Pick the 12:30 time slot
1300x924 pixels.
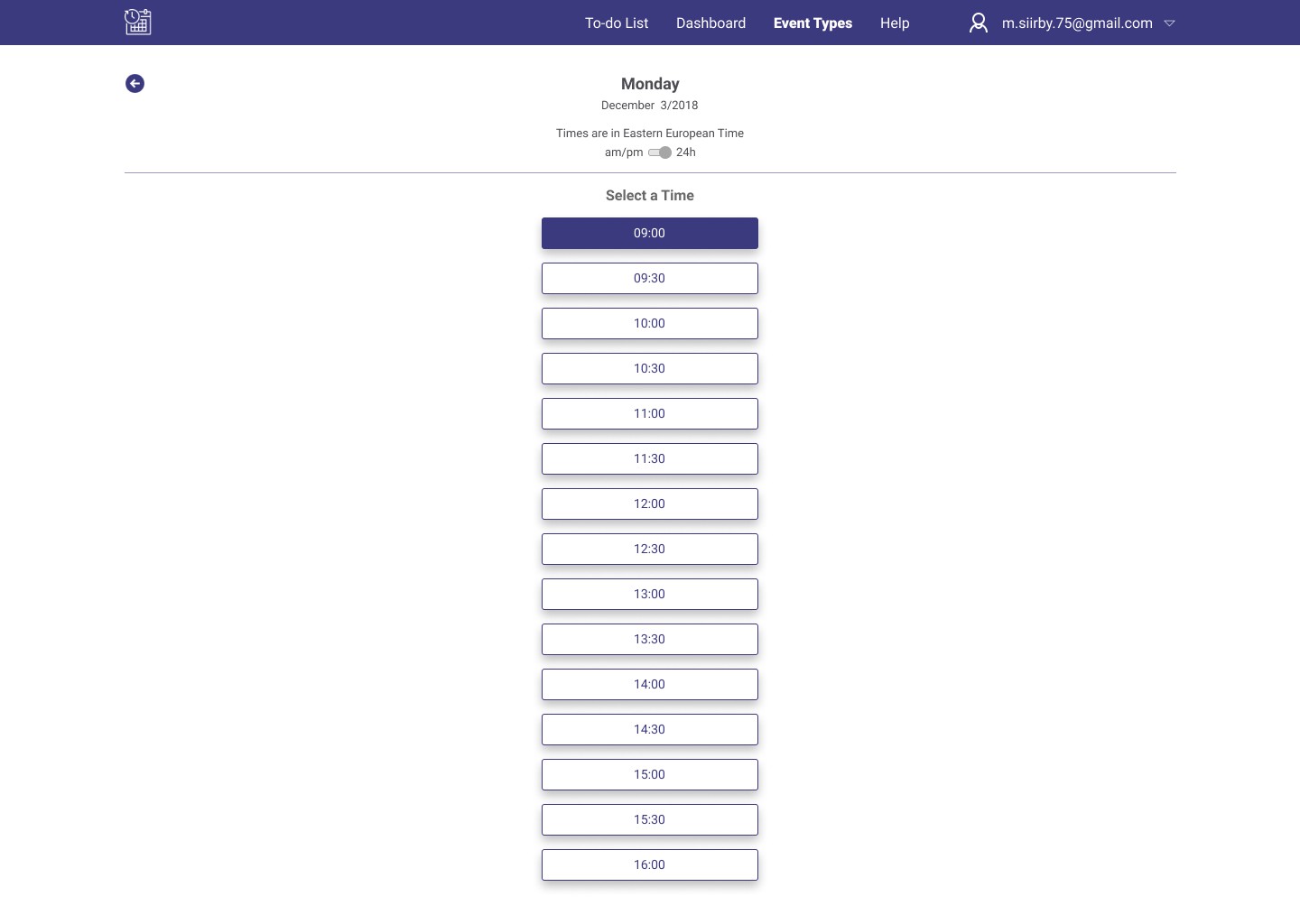(650, 549)
